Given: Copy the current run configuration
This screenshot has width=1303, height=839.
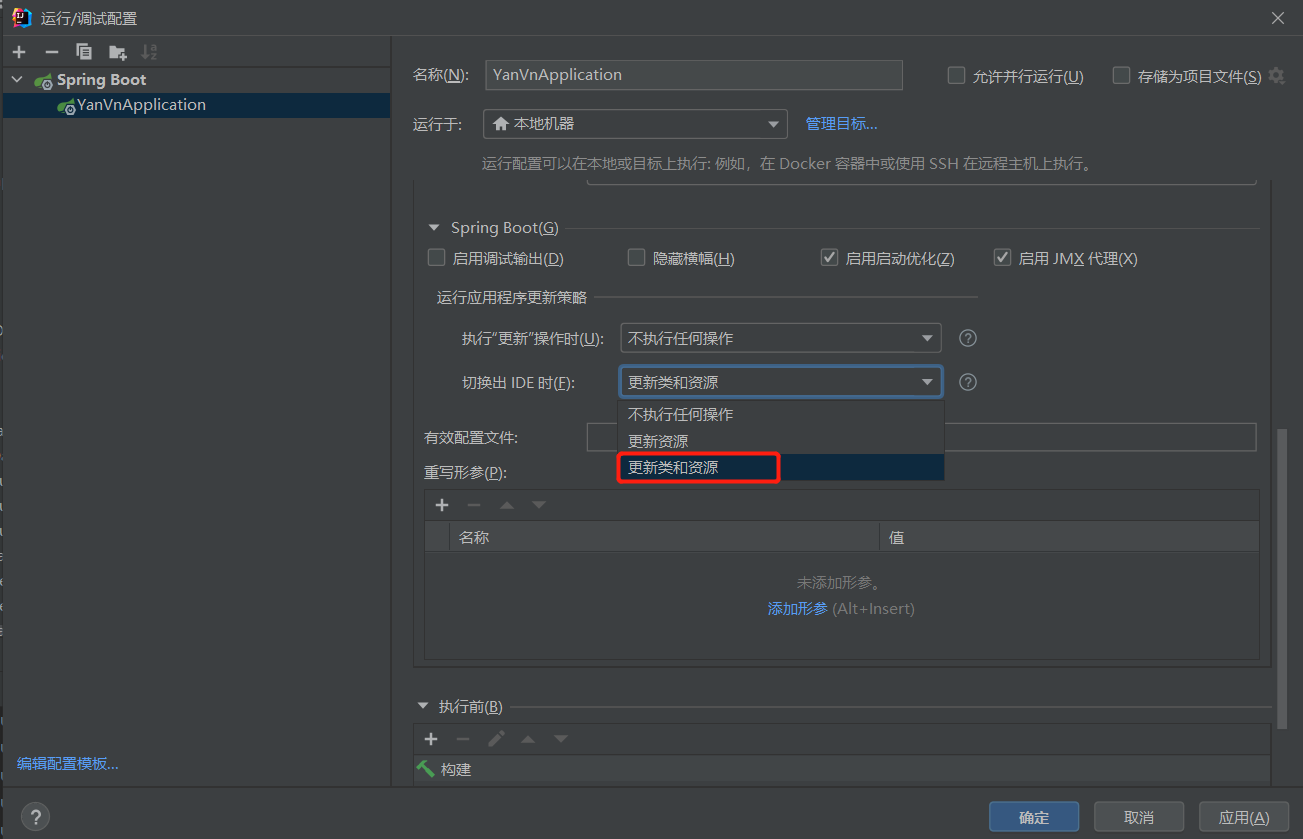Looking at the screenshot, I should [x=84, y=51].
